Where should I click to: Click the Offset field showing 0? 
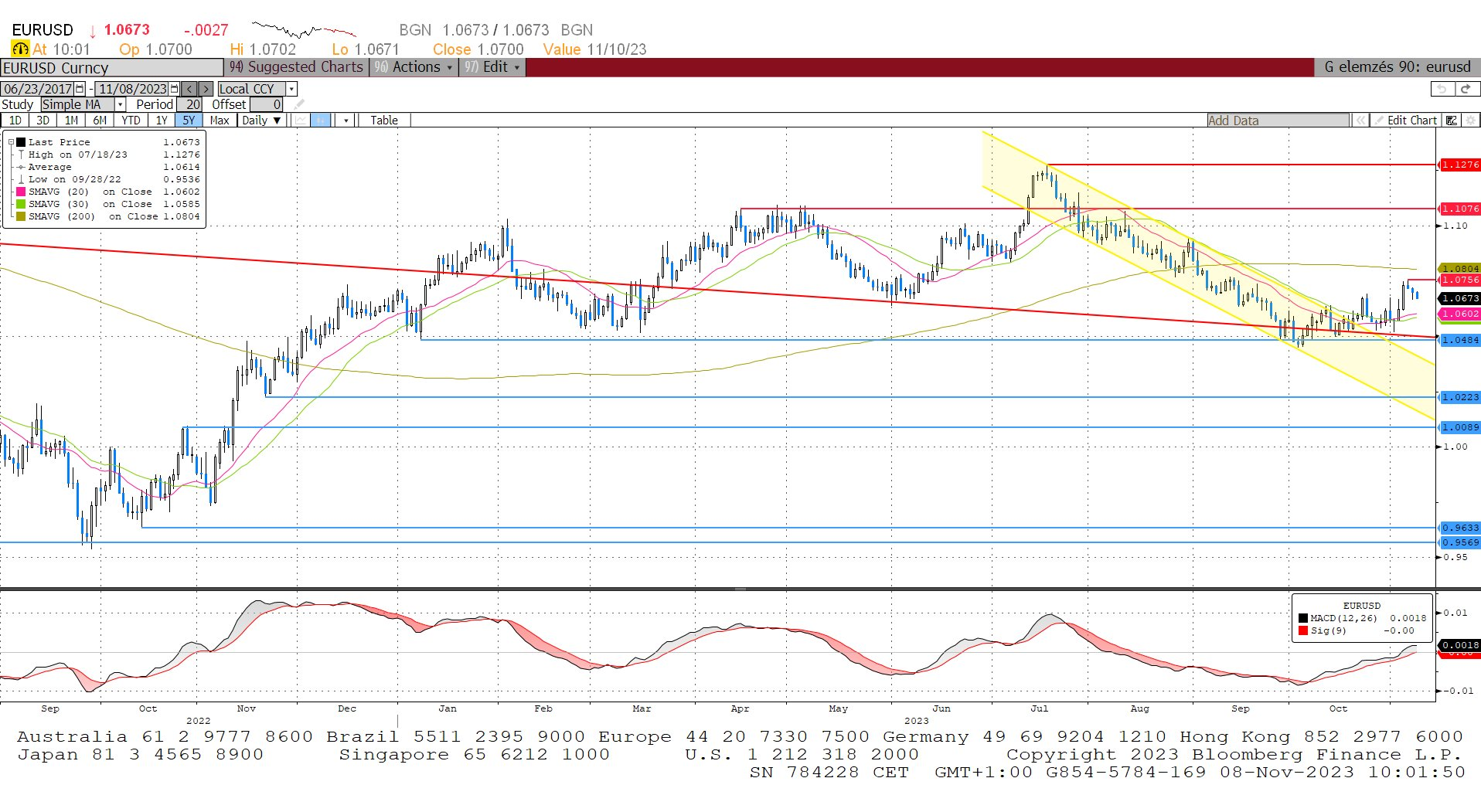tap(267, 104)
